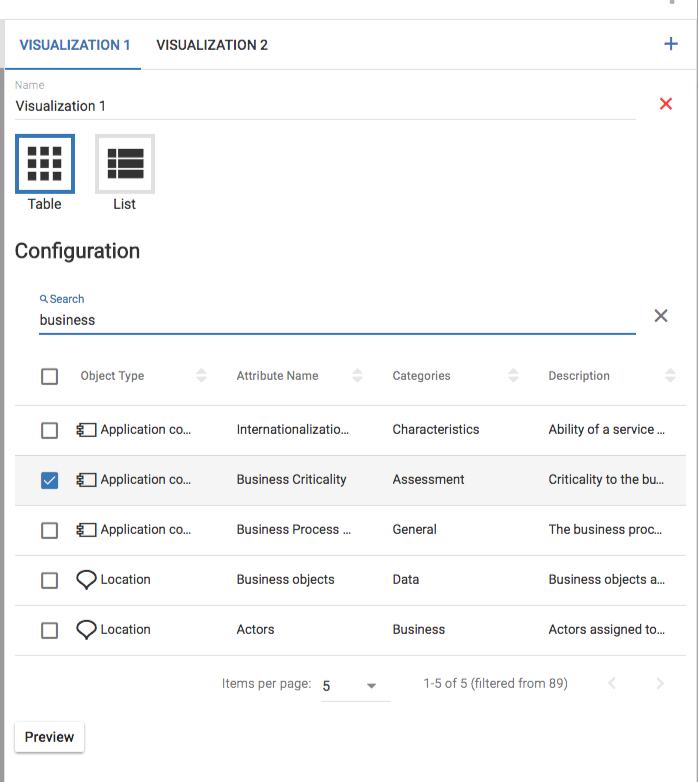Viewport: 698px width, 782px height.
Task: Clear the search field with X icon
Action: pos(661,316)
